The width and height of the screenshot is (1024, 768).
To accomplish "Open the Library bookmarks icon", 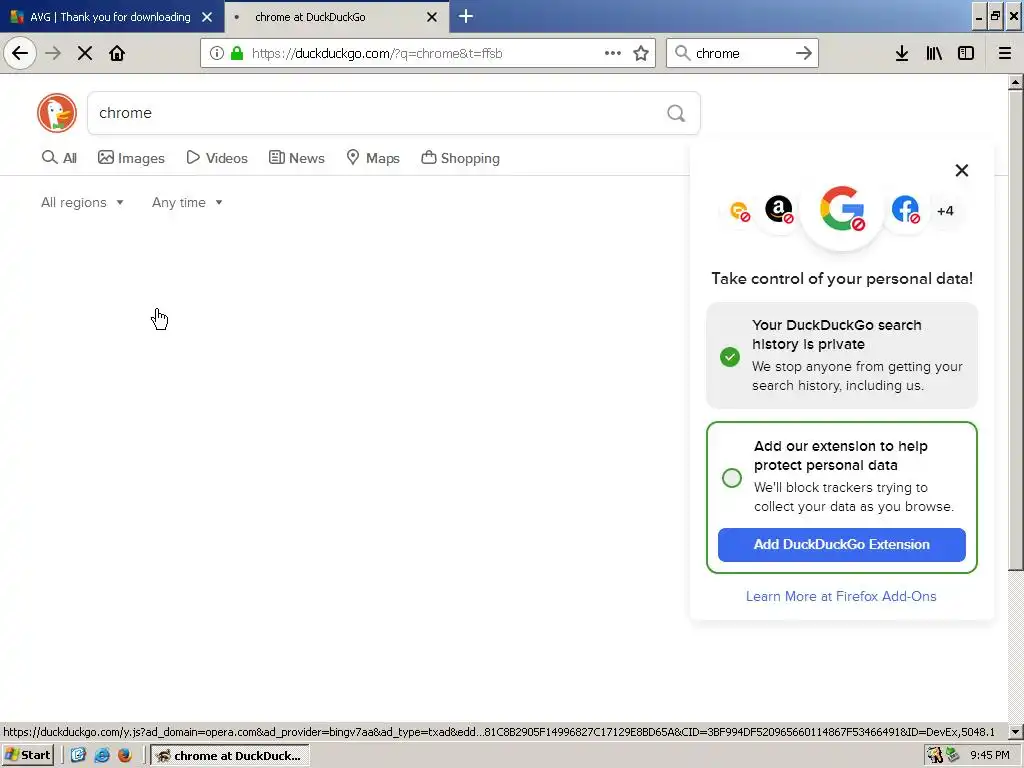I will [x=934, y=53].
